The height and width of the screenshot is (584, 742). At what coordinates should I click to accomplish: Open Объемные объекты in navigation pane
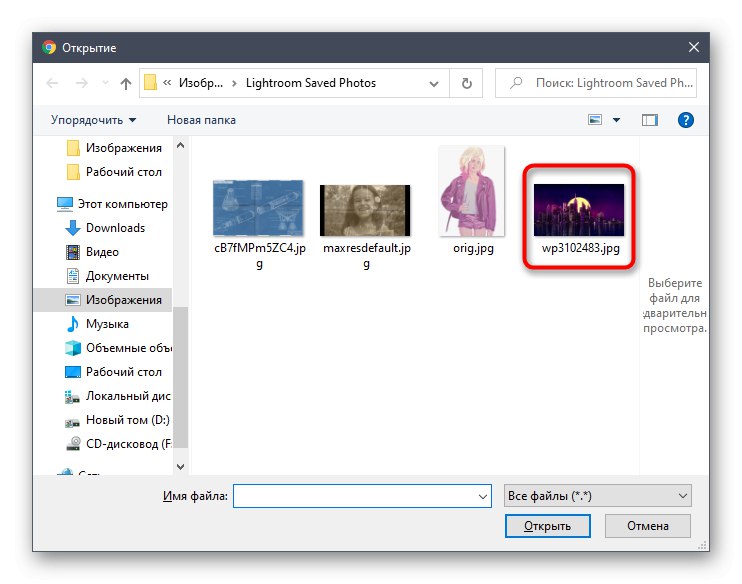click(x=118, y=348)
